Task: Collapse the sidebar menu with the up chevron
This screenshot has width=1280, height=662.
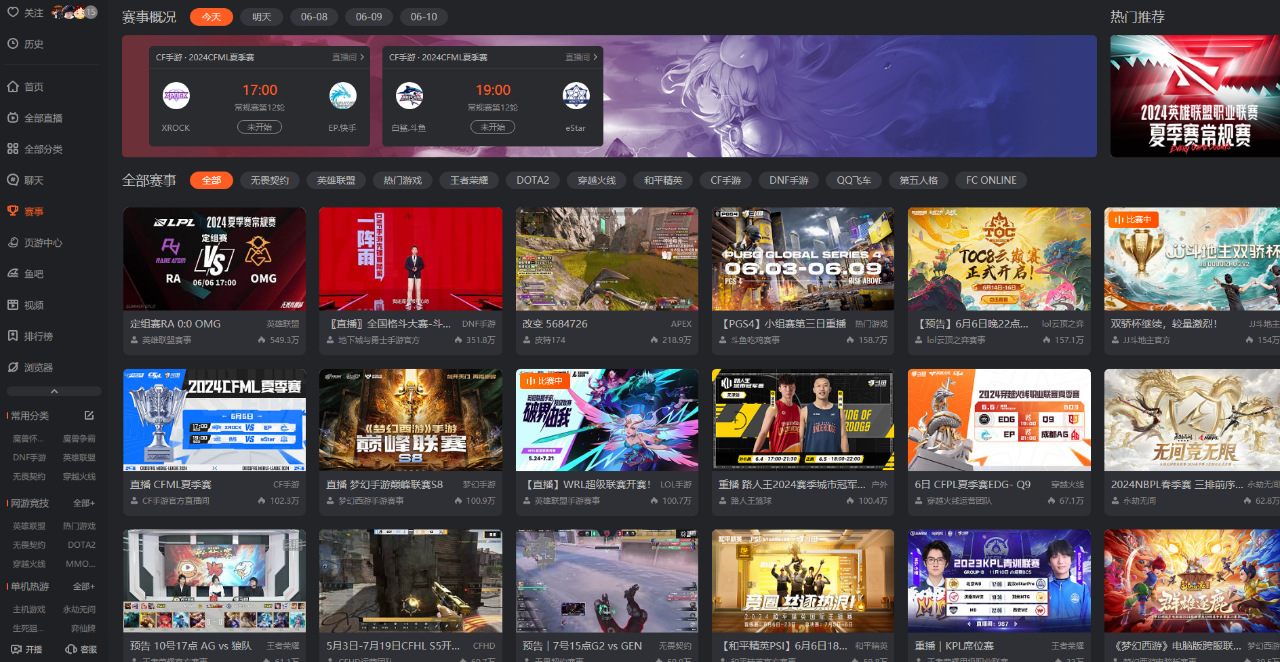Action: point(54,391)
